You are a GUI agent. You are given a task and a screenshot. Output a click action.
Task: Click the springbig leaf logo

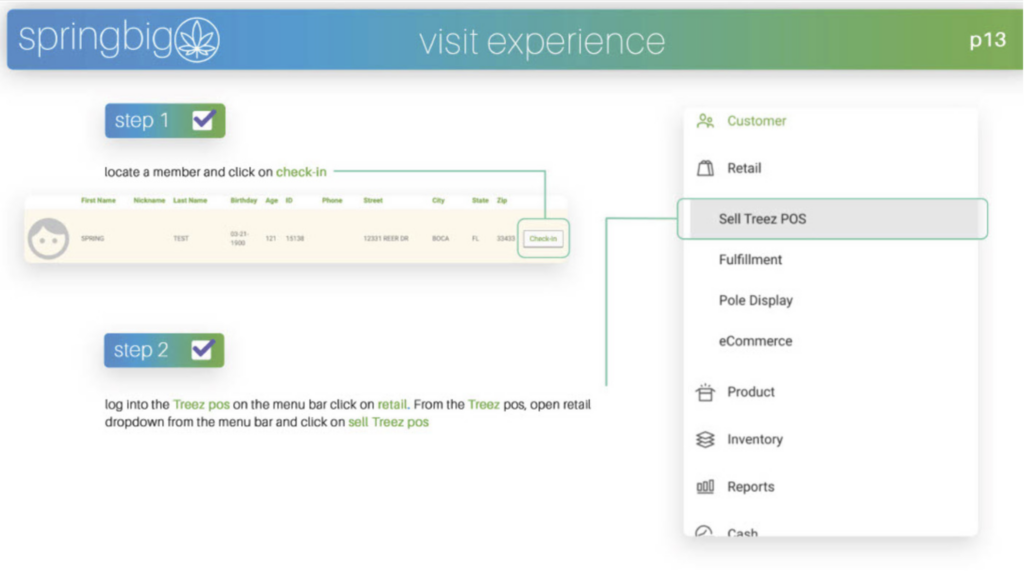pos(197,40)
